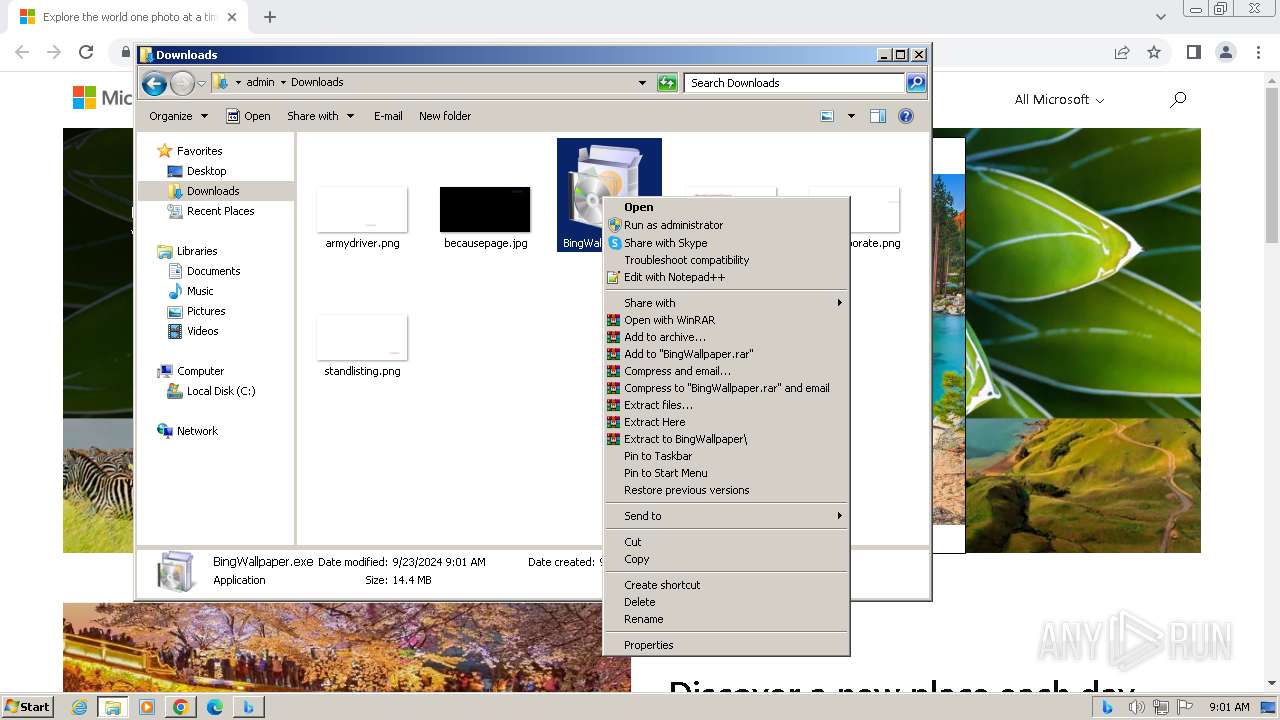Open Internet Explorer from taskbar
The width and height of the screenshot is (1280, 720).
tap(79, 707)
